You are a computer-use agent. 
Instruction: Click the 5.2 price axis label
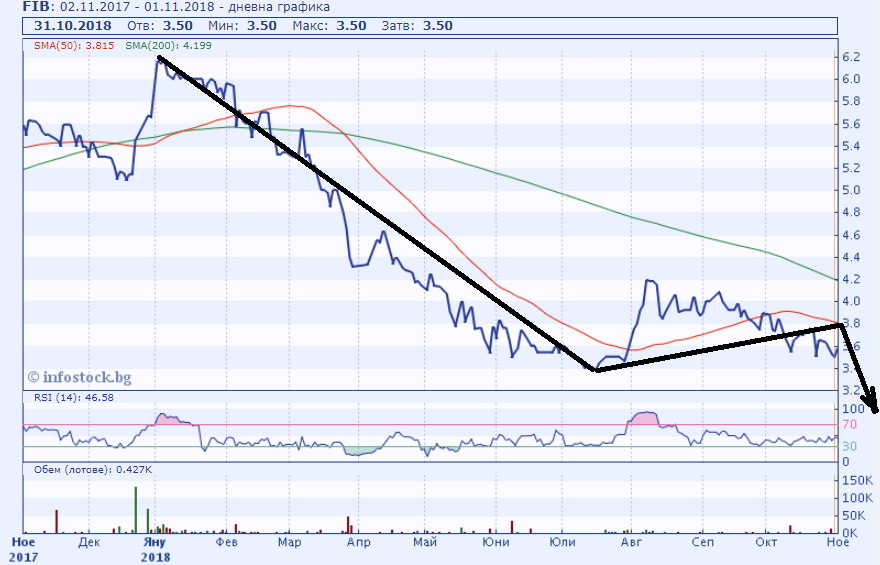click(x=851, y=168)
